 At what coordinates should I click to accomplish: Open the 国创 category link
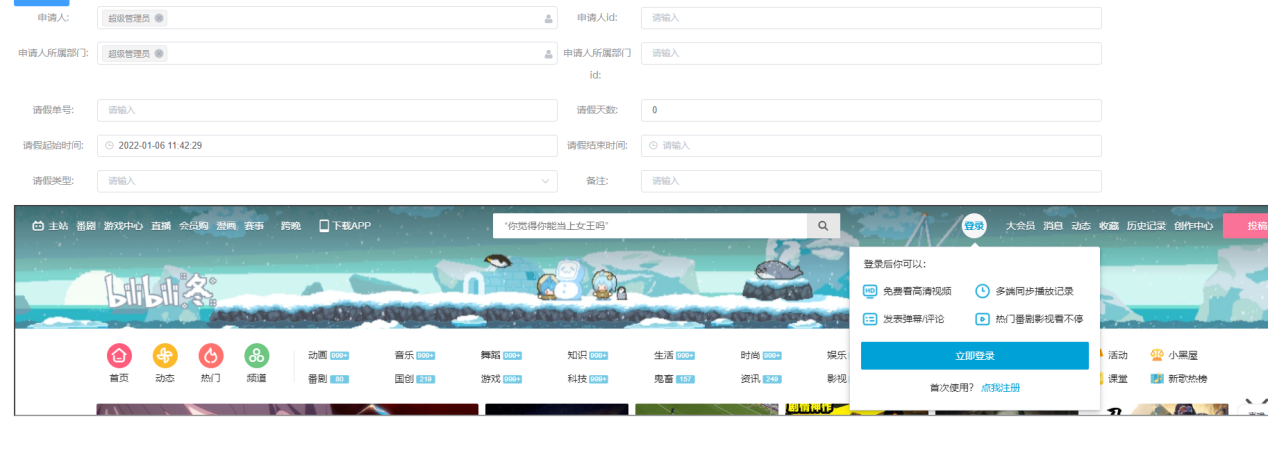(404, 379)
